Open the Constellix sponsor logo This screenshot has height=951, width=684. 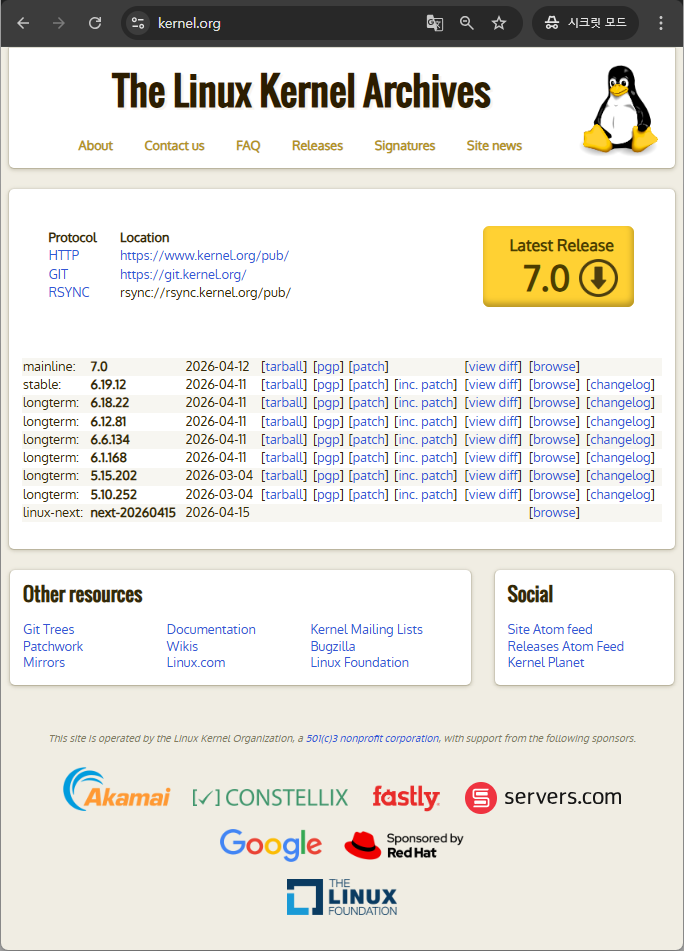(270, 797)
